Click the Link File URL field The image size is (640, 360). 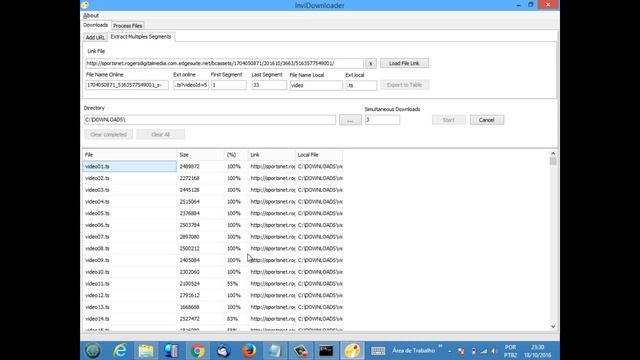tap(224, 63)
